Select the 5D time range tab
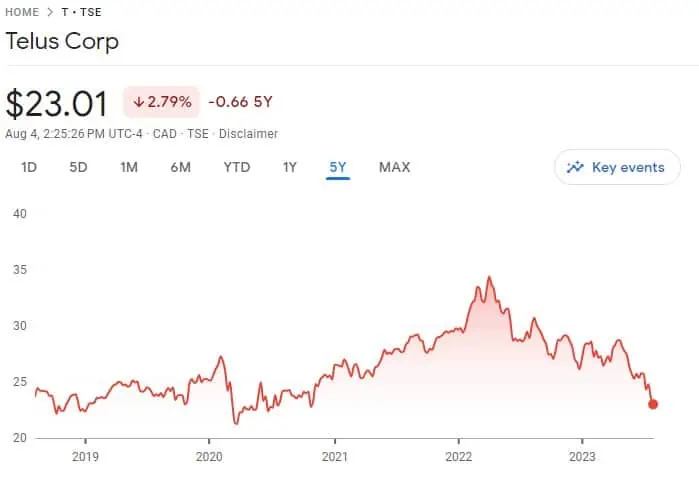The image size is (699, 486). point(78,167)
